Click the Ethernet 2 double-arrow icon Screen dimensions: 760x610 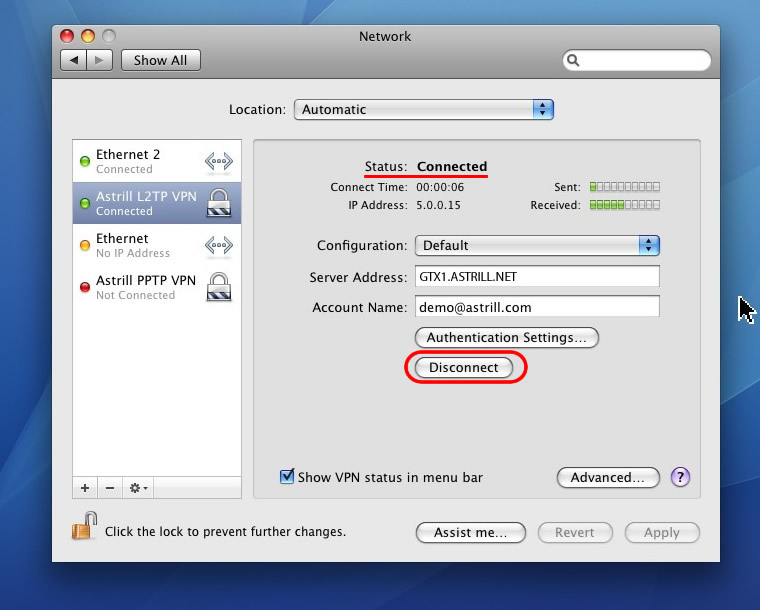[x=219, y=161]
